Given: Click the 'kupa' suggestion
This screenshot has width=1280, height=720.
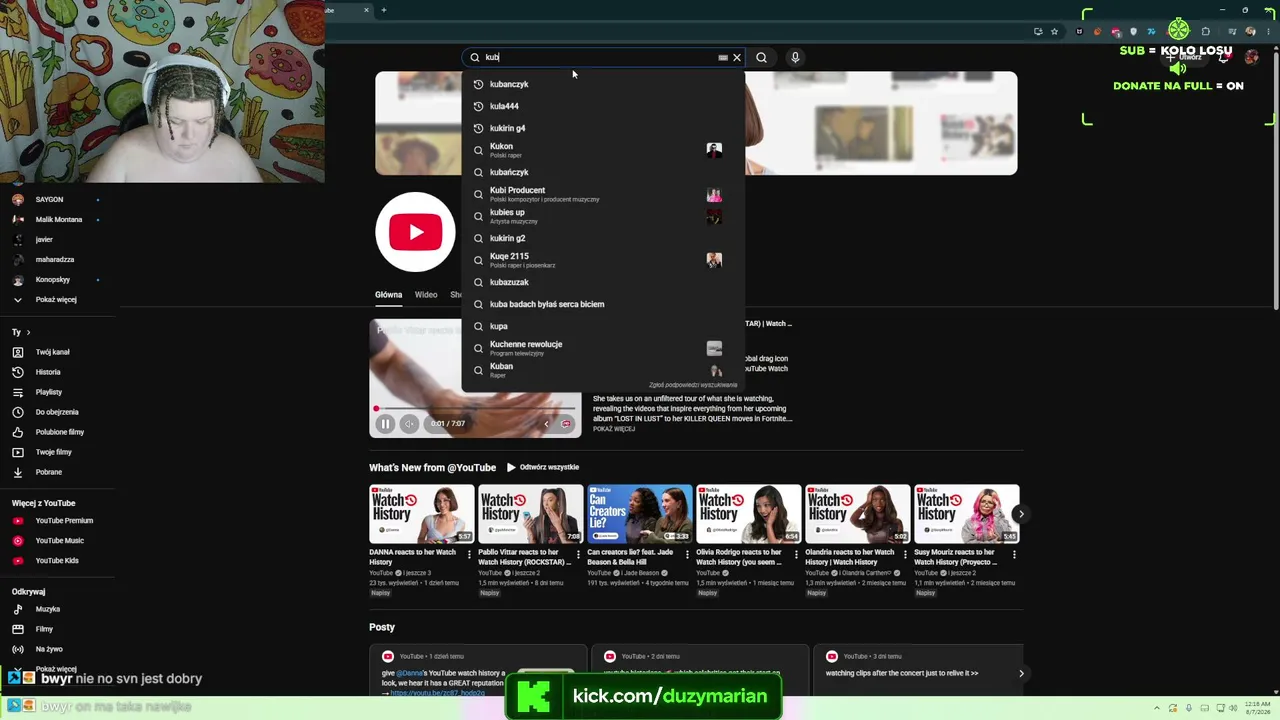Looking at the screenshot, I should click(x=603, y=326).
